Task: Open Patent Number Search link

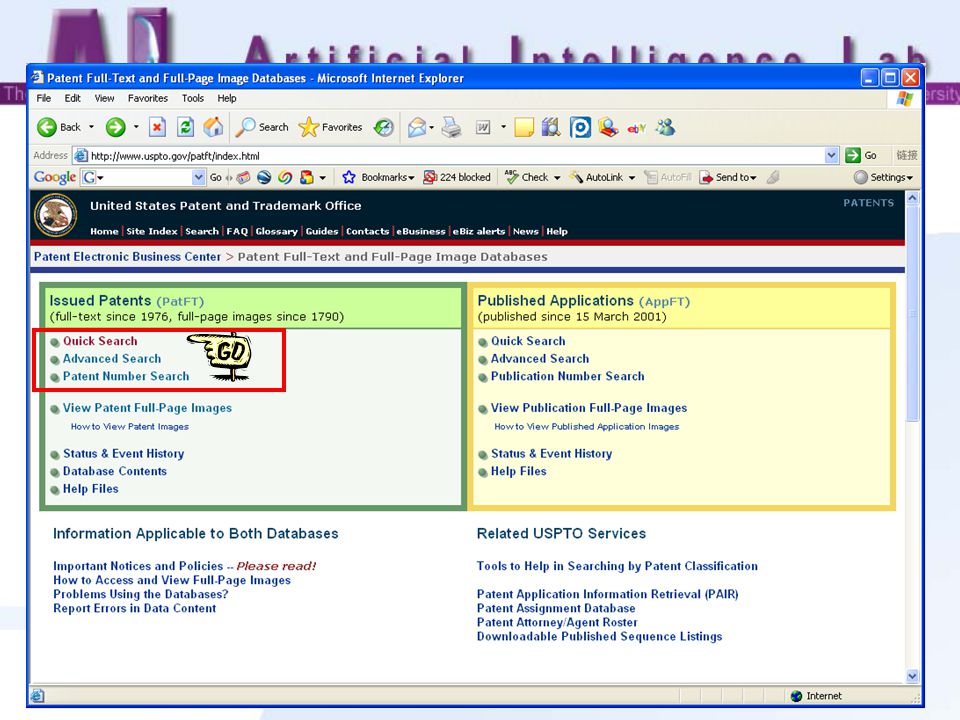Action: click(x=126, y=377)
